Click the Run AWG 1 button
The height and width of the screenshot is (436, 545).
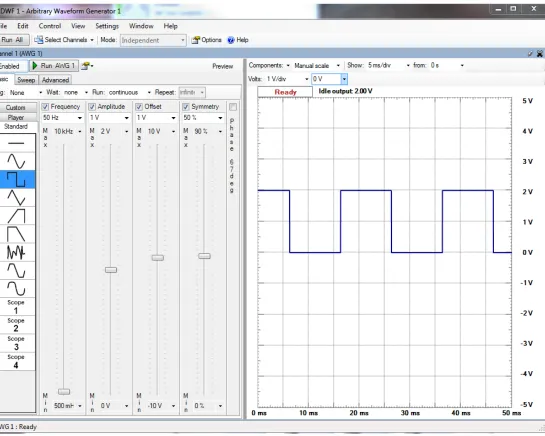(54, 66)
